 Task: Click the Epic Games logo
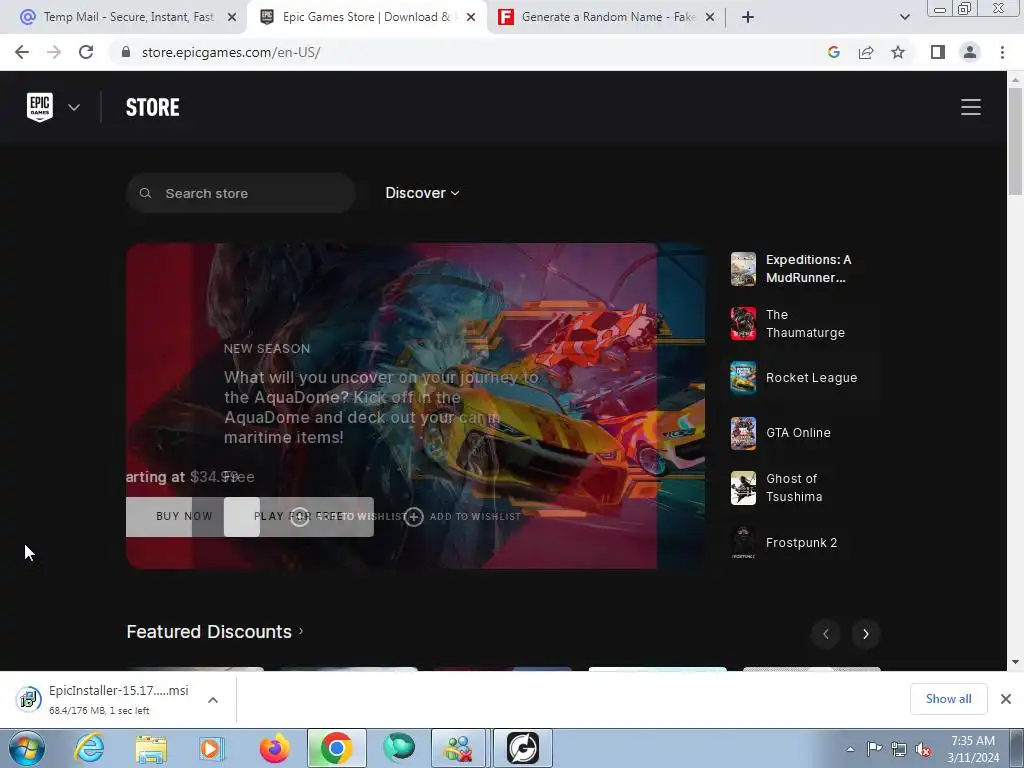tap(40, 107)
